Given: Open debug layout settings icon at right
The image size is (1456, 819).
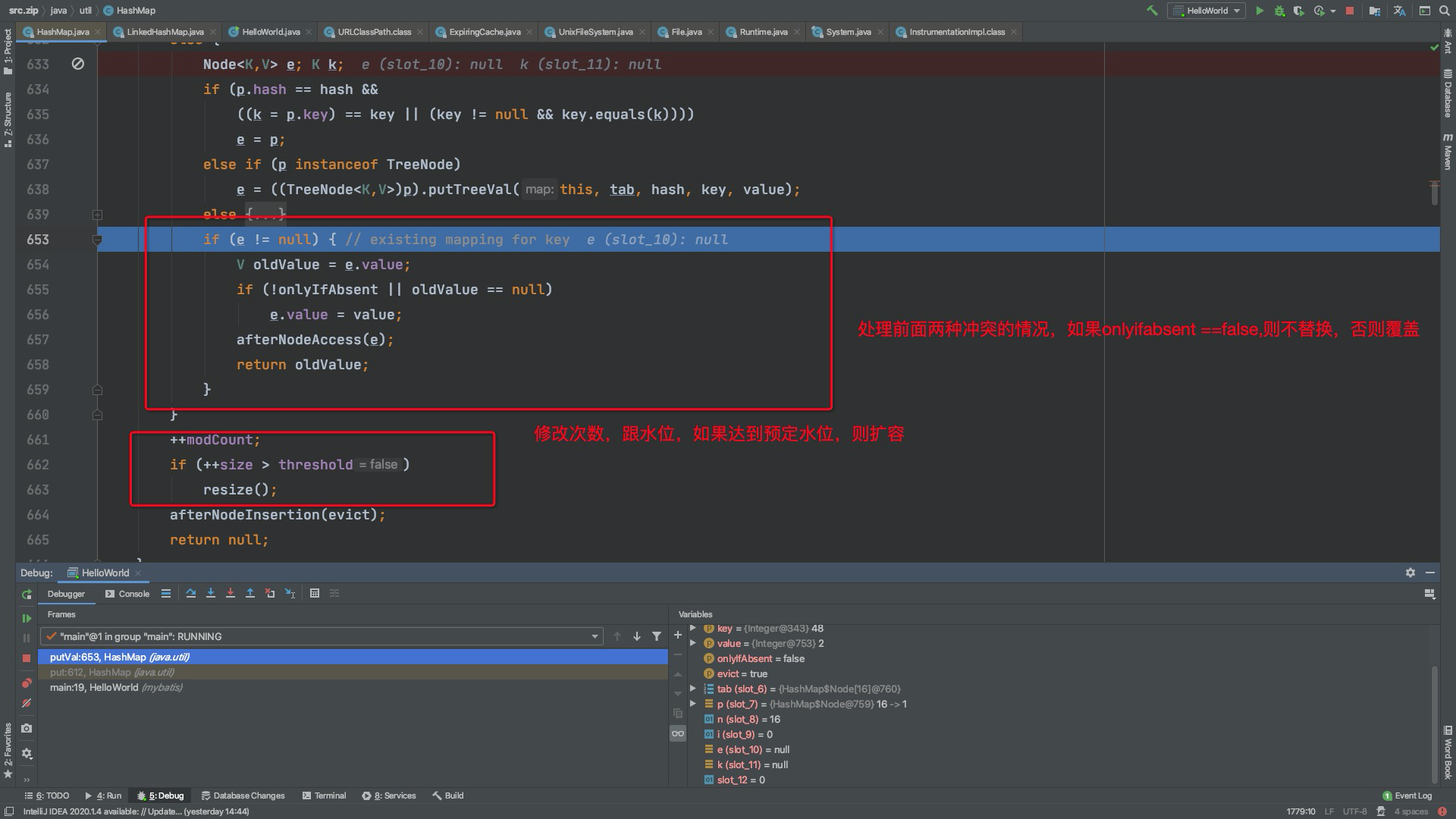Looking at the screenshot, I should [x=1429, y=594].
